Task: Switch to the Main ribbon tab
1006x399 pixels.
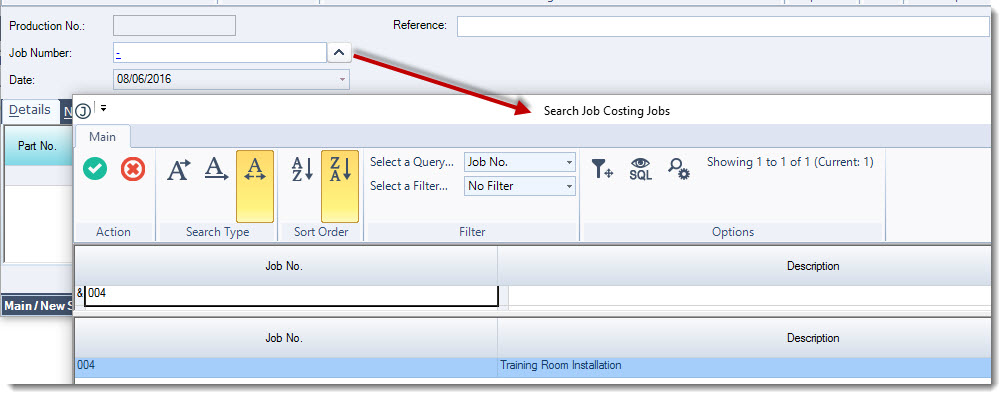Action: (x=103, y=137)
